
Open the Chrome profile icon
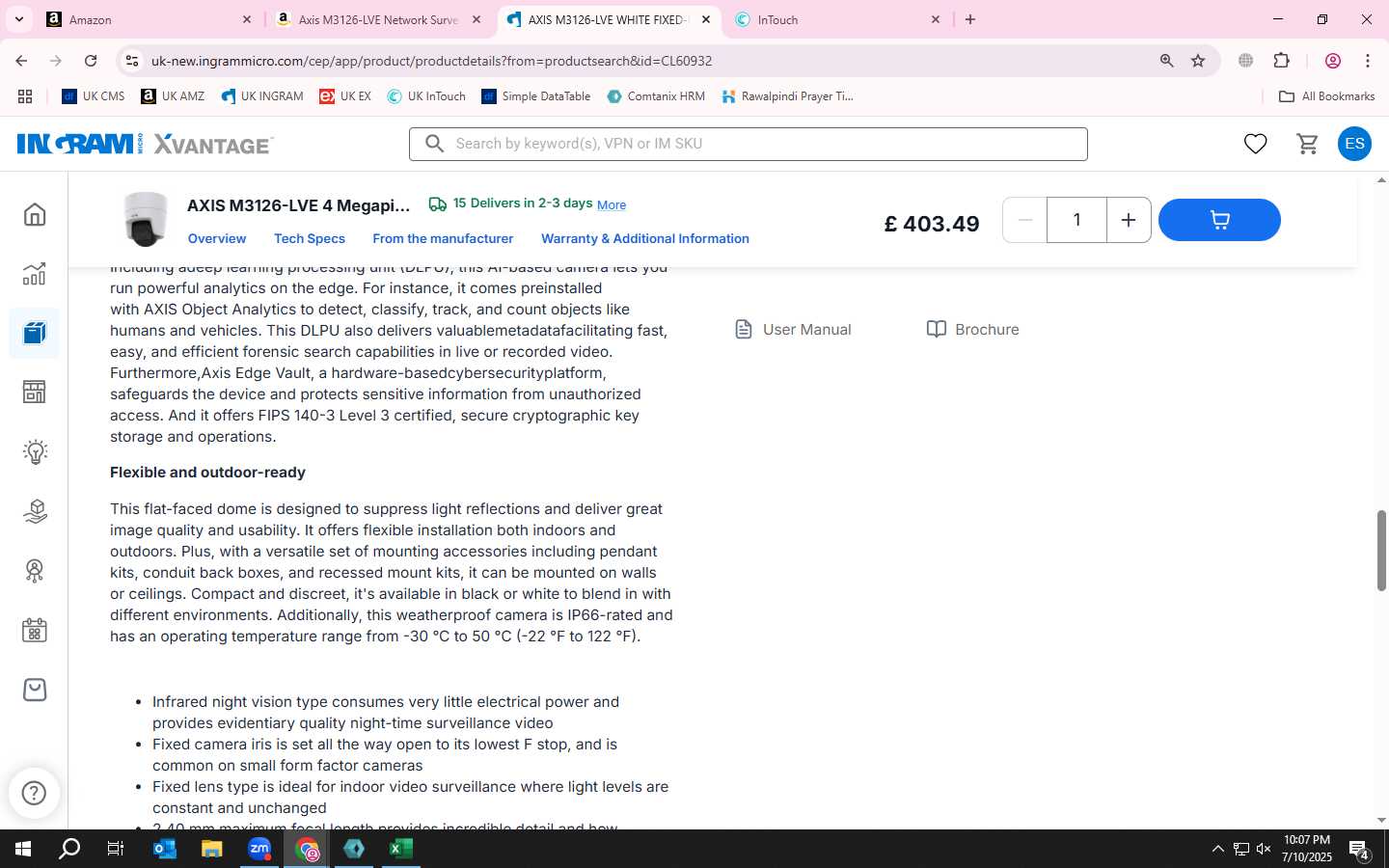coord(1333,61)
